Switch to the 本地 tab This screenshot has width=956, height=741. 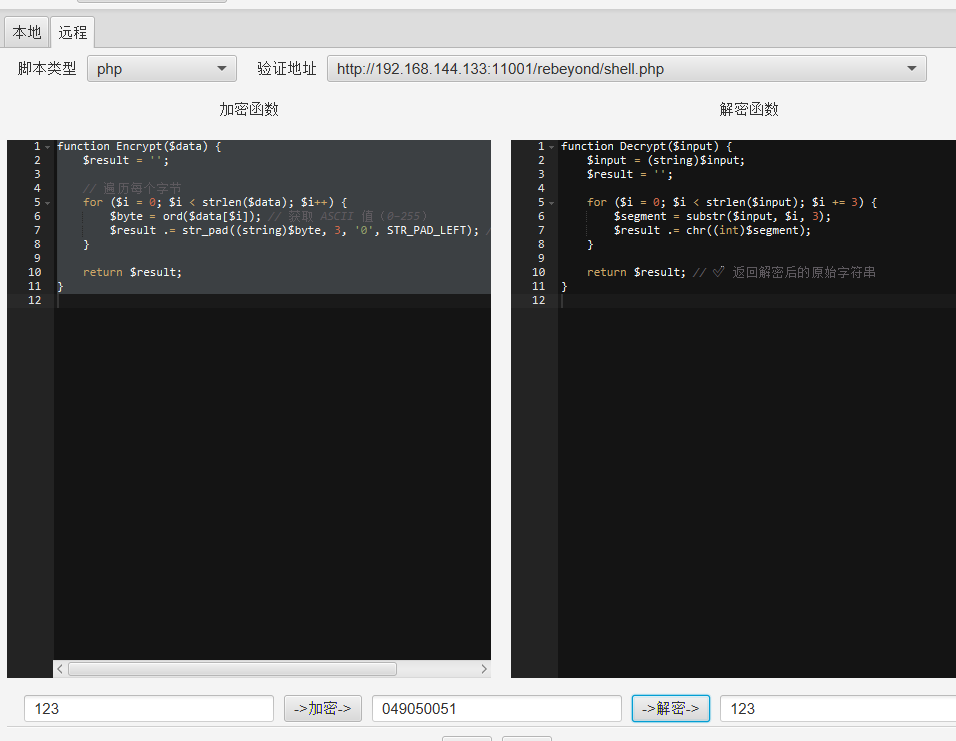tap(27, 33)
